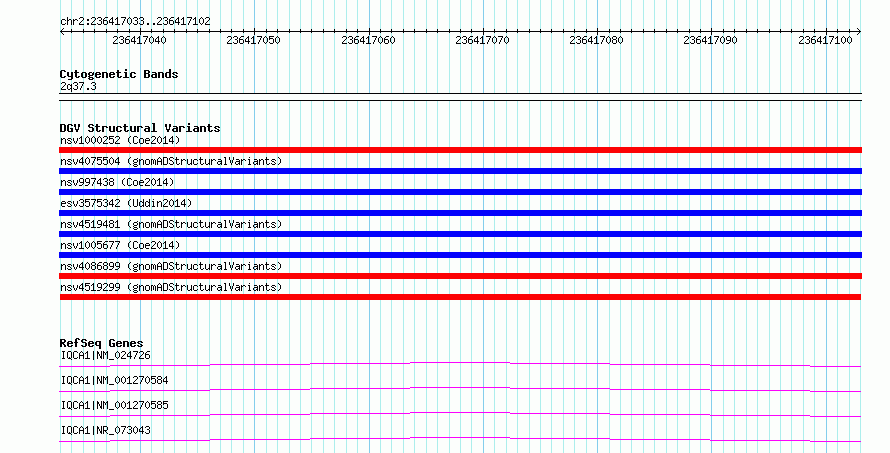
Task: Click ruler position 236417040
Action: coord(139,40)
